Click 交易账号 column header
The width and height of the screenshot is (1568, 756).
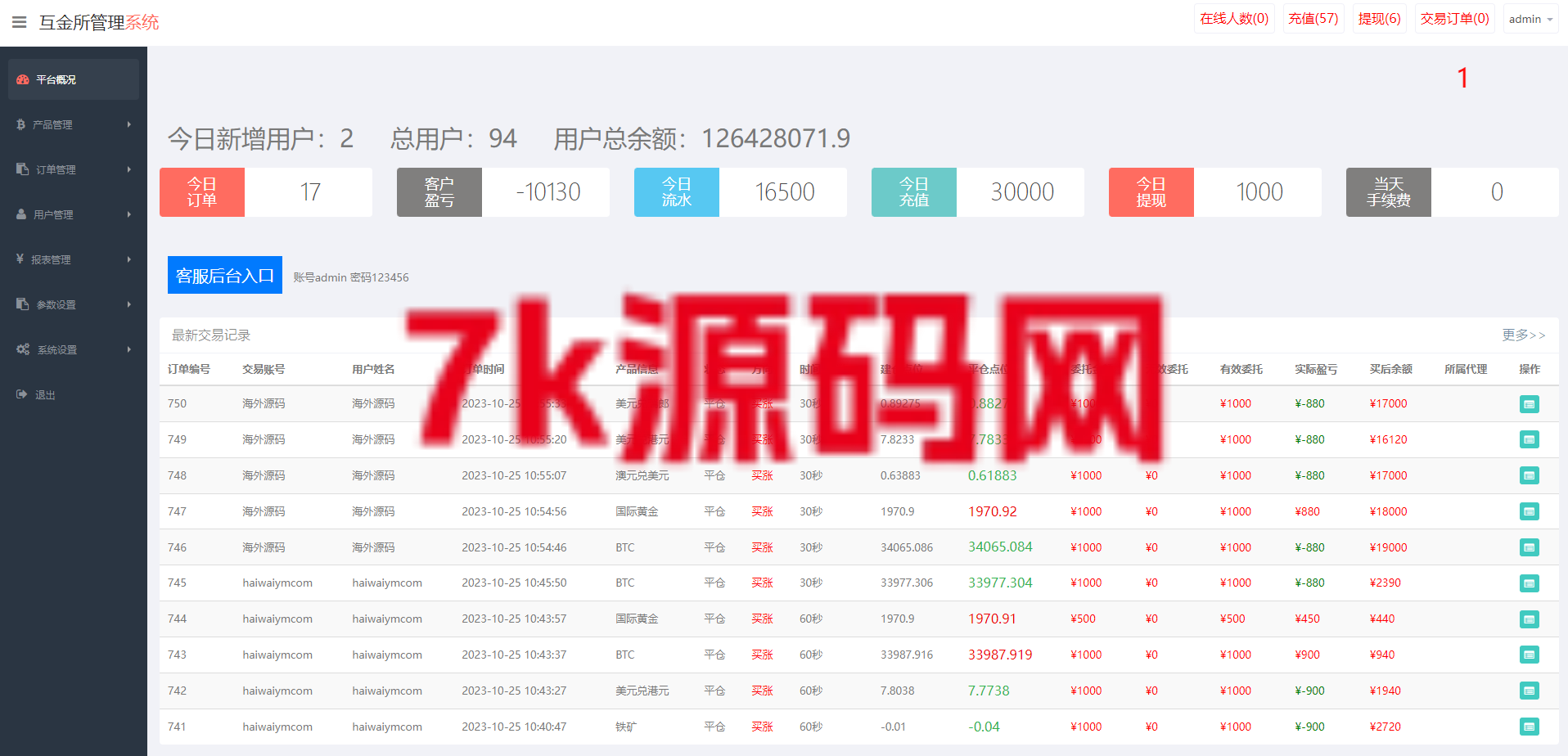(x=264, y=369)
